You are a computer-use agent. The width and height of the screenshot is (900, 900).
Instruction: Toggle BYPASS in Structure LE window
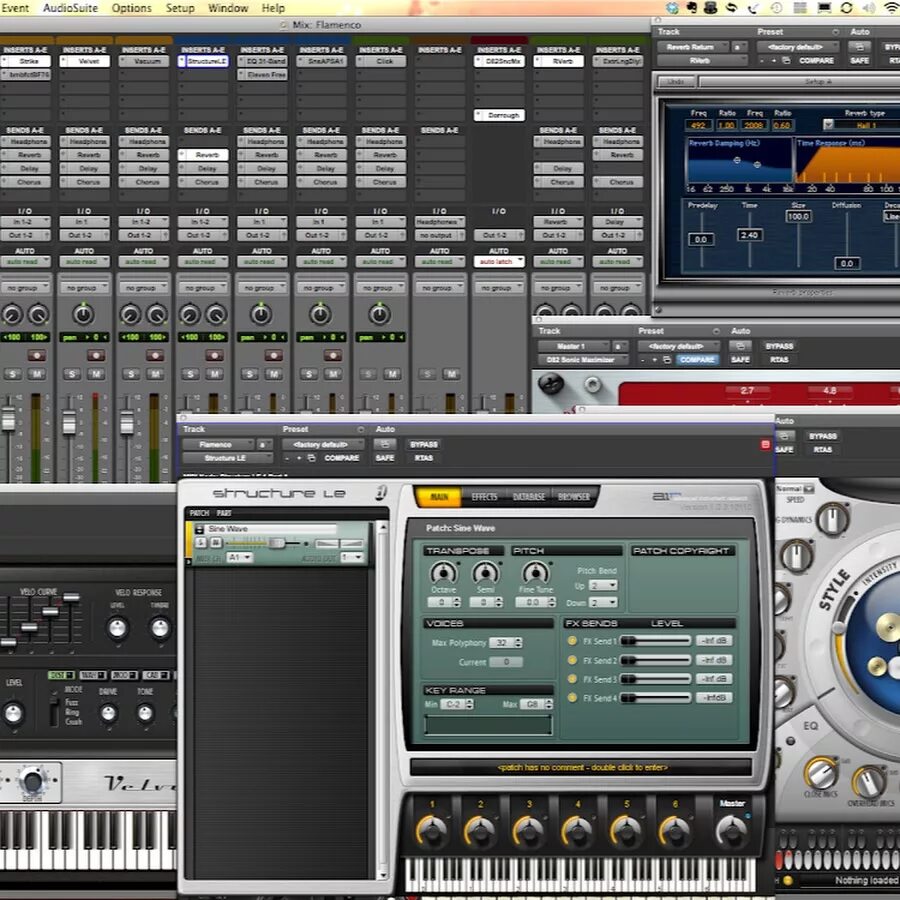tap(424, 444)
